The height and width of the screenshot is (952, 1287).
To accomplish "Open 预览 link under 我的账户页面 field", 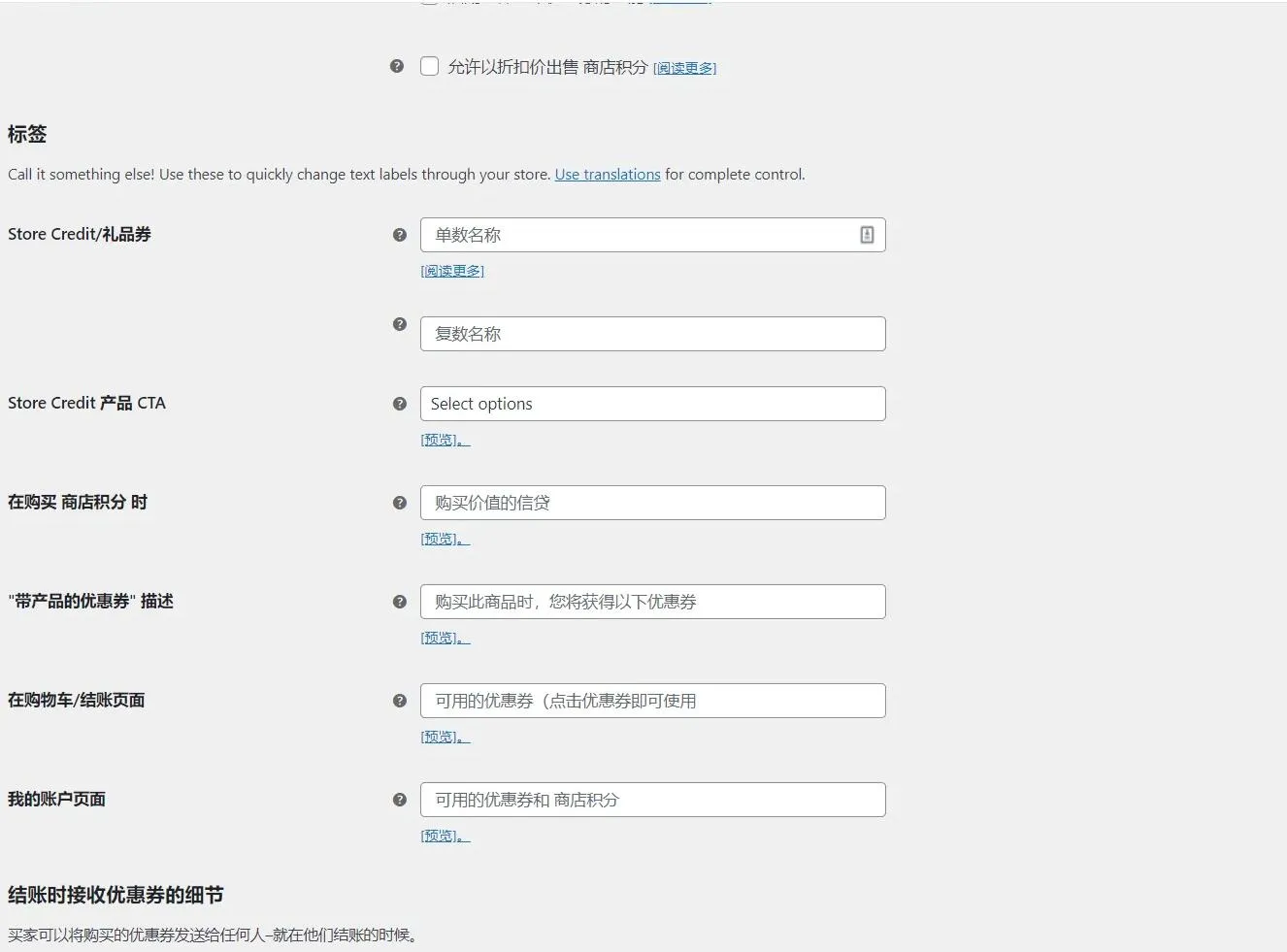I will (445, 836).
